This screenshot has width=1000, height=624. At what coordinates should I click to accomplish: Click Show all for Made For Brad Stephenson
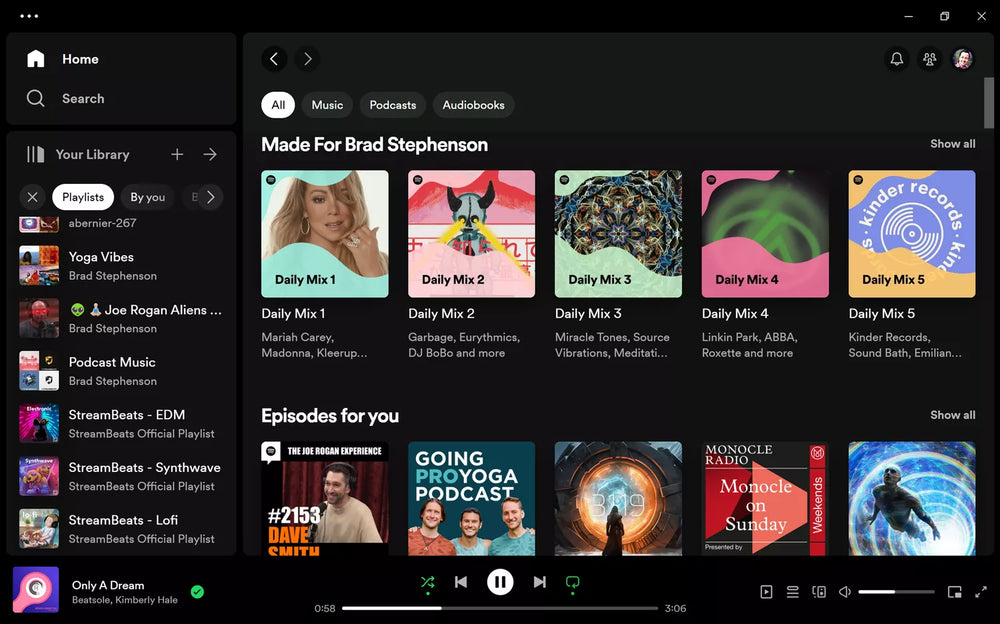(x=952, y=144)
